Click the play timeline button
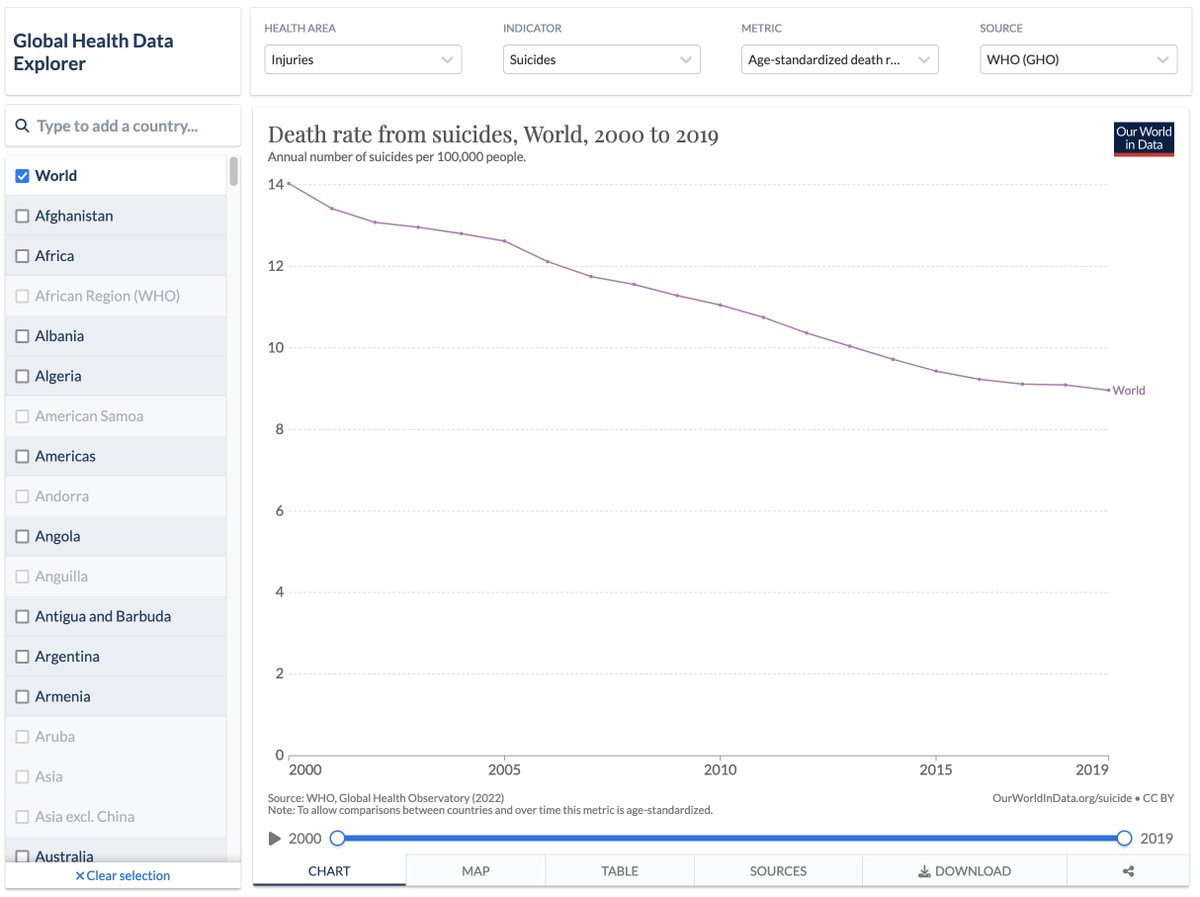Viewport: 1200px width, 897px height. (275, 839)
